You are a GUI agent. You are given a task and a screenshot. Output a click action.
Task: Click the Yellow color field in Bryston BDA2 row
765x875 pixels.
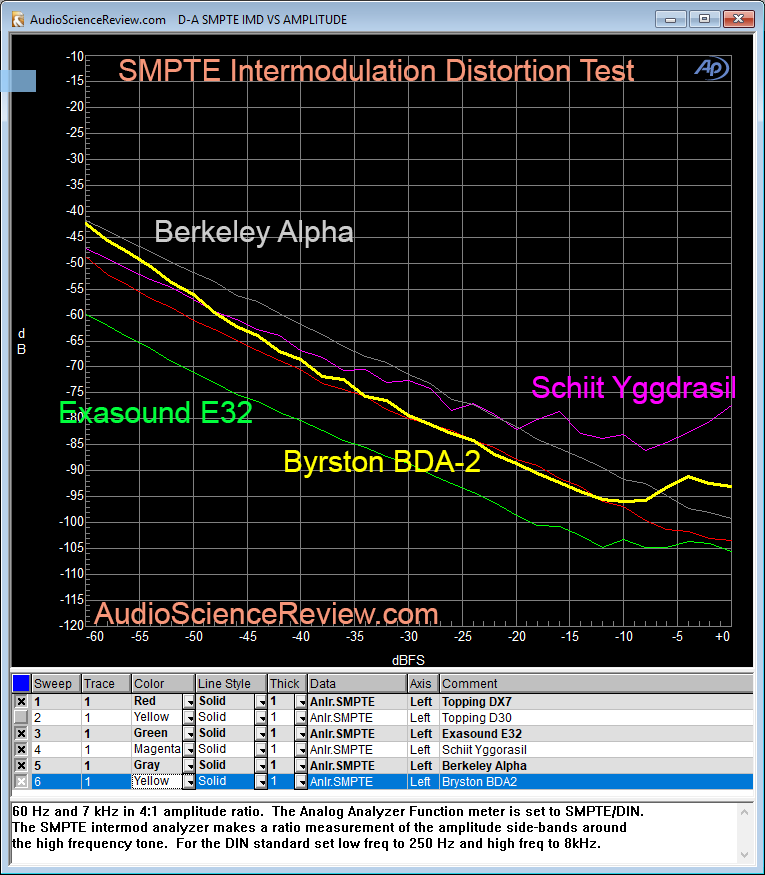[157, 781]
